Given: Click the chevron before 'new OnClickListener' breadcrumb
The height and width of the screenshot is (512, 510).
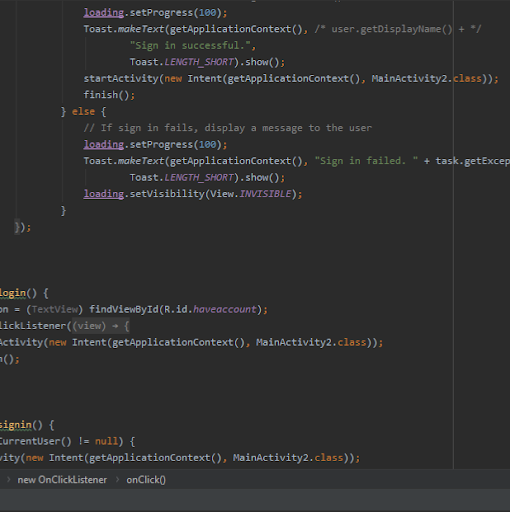Looking at the screenshot, I should [x=9, y=480].
